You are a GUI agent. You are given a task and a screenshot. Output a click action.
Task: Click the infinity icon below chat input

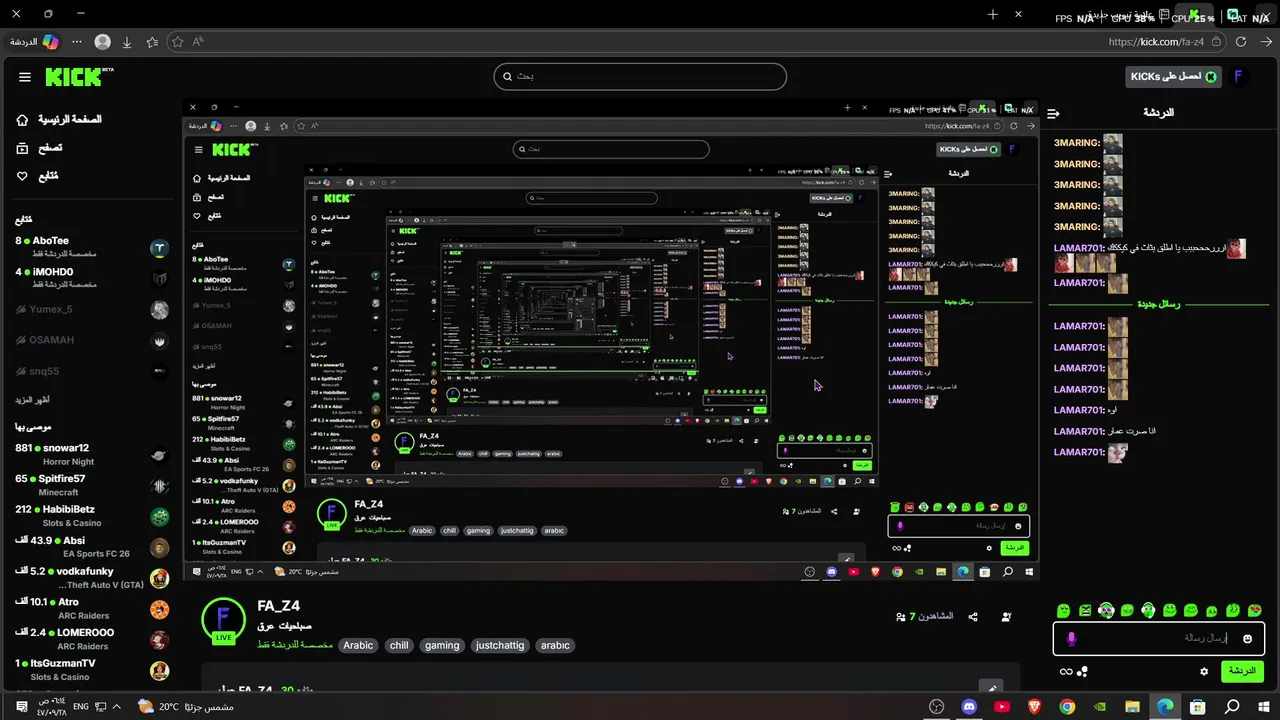[1066, 671]
